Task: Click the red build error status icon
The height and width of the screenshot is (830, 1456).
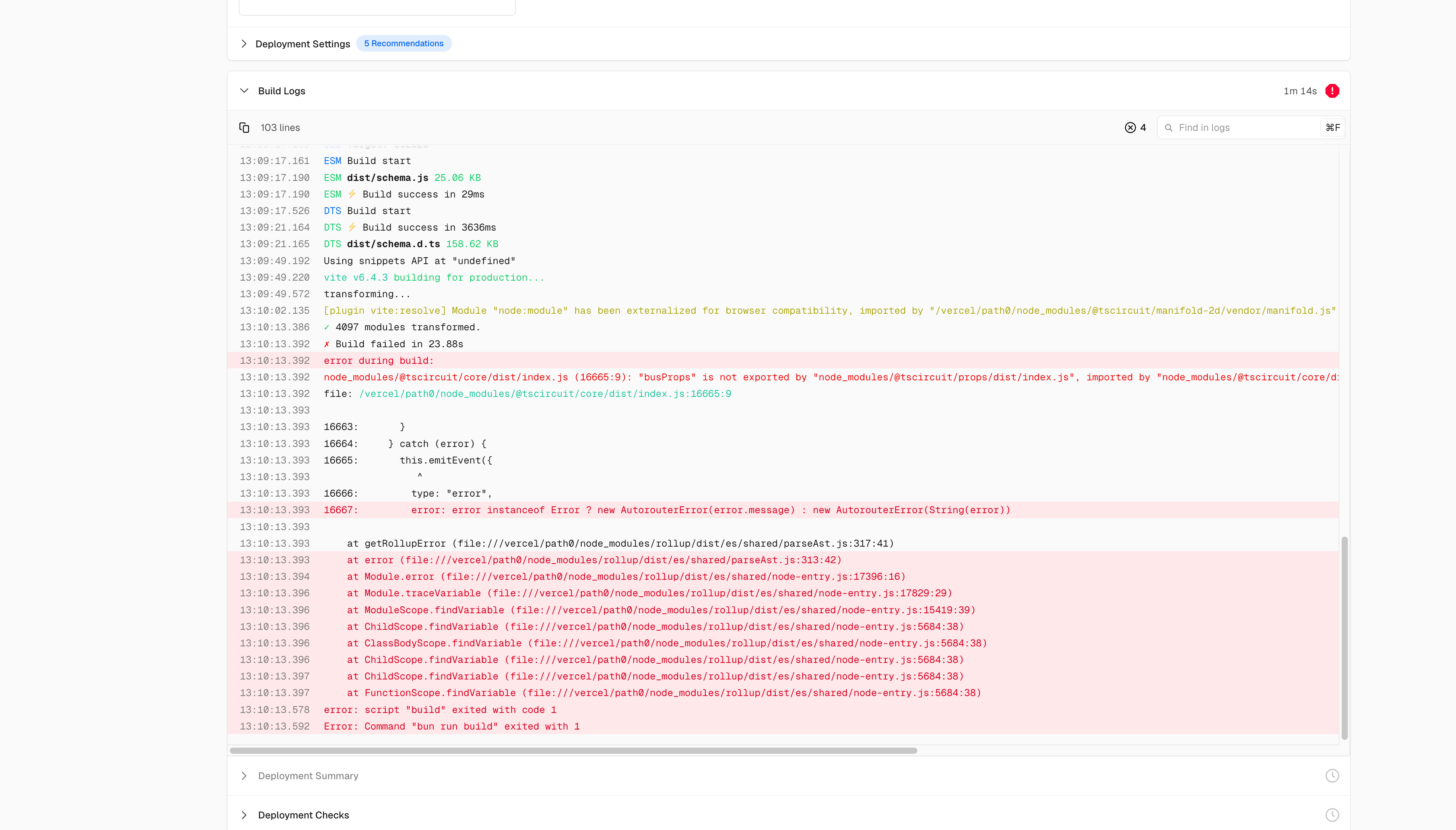Action: [x=1332, y=91]
